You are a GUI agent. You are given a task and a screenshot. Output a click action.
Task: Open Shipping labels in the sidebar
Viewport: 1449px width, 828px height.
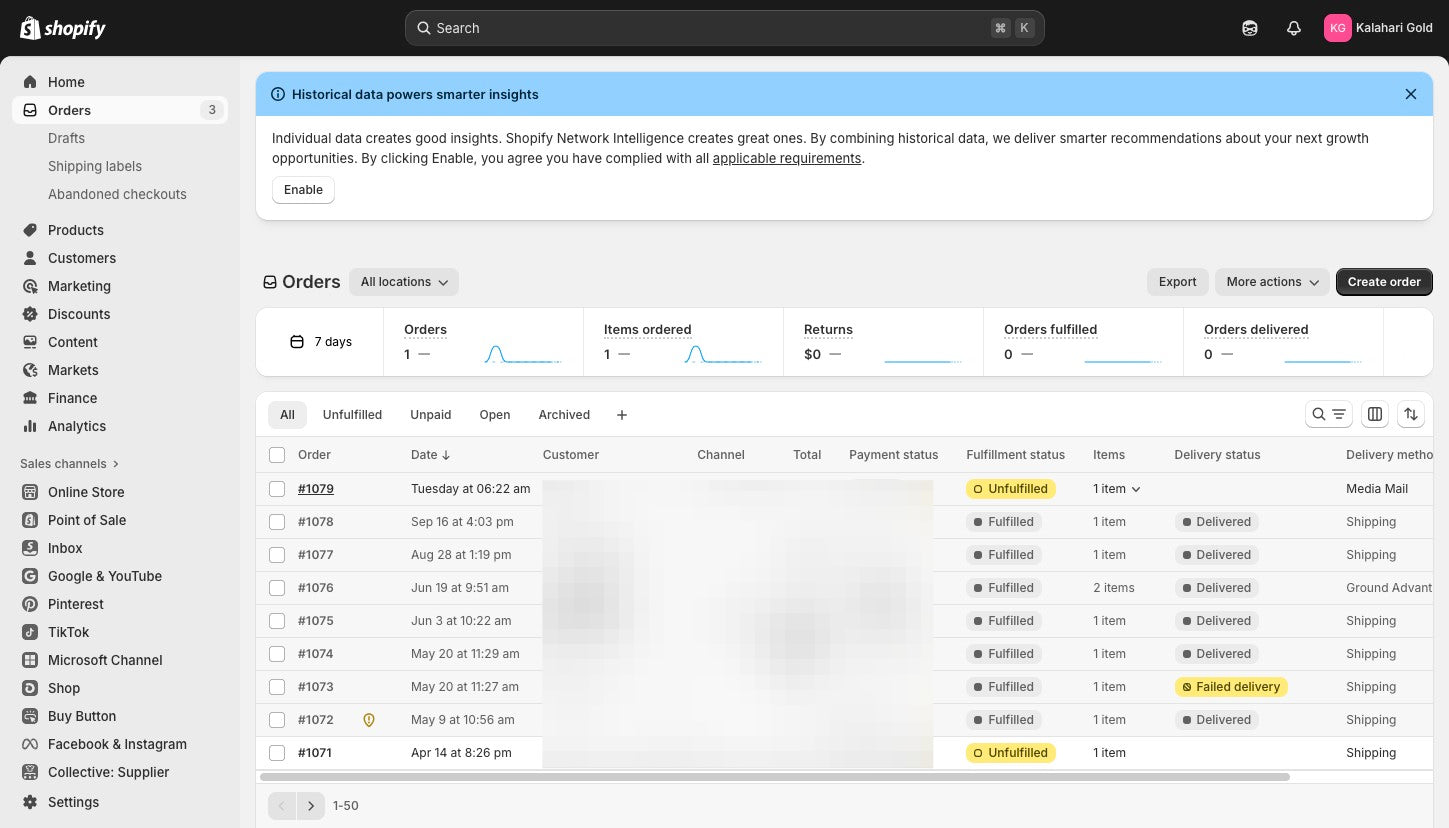tap(95, 166)
